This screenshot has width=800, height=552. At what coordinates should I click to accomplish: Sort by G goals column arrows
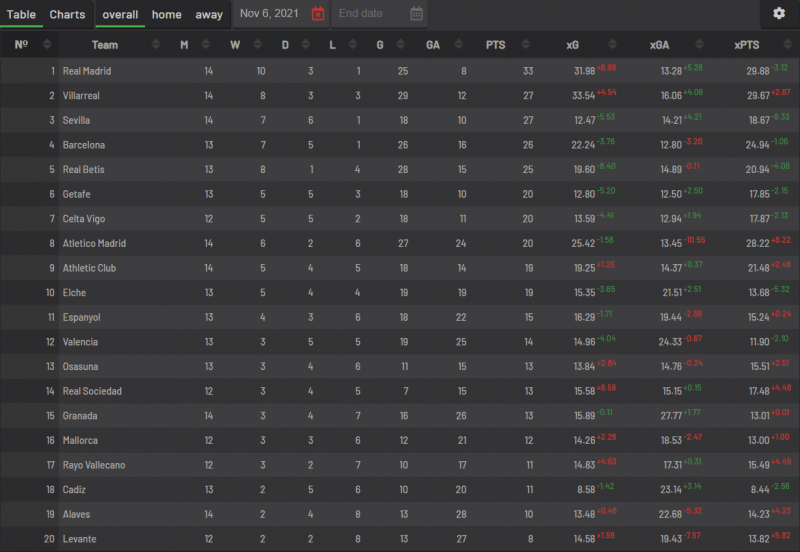click(401, 44)
